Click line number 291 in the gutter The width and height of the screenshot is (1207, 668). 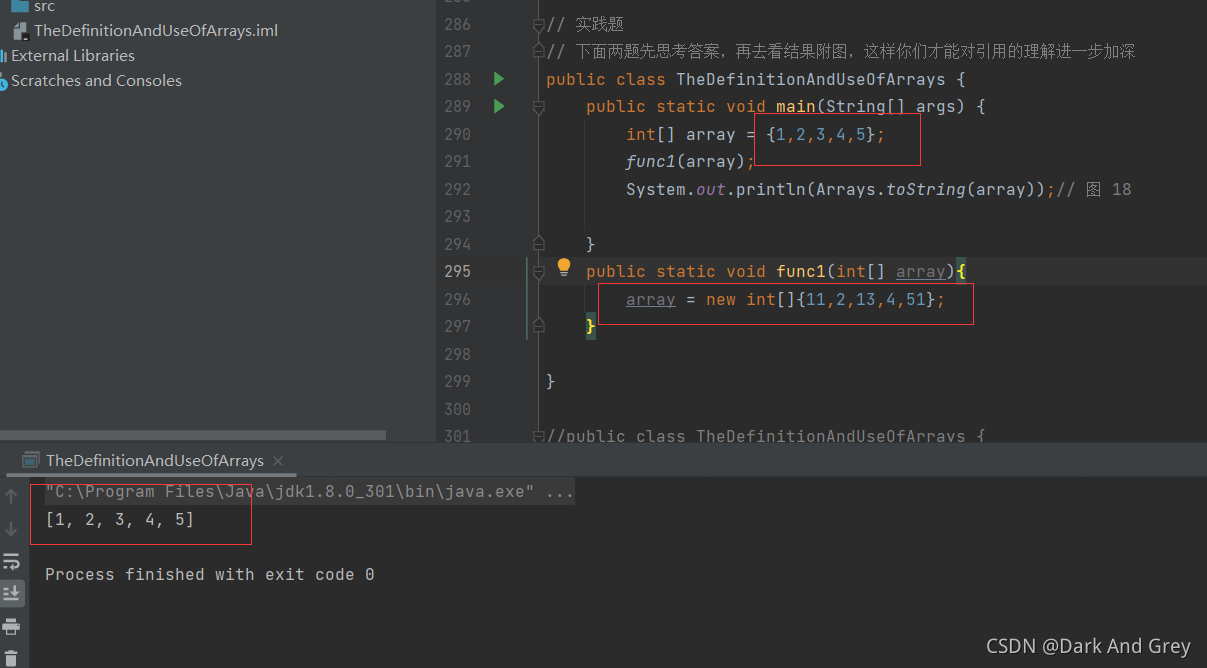(x=457, y=161)
